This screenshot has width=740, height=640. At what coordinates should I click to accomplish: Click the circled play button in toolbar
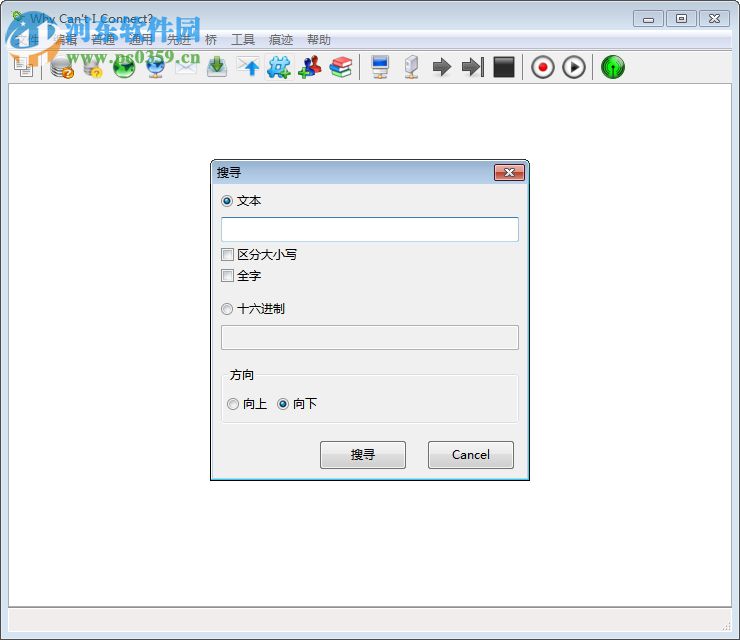coord(574,67)
